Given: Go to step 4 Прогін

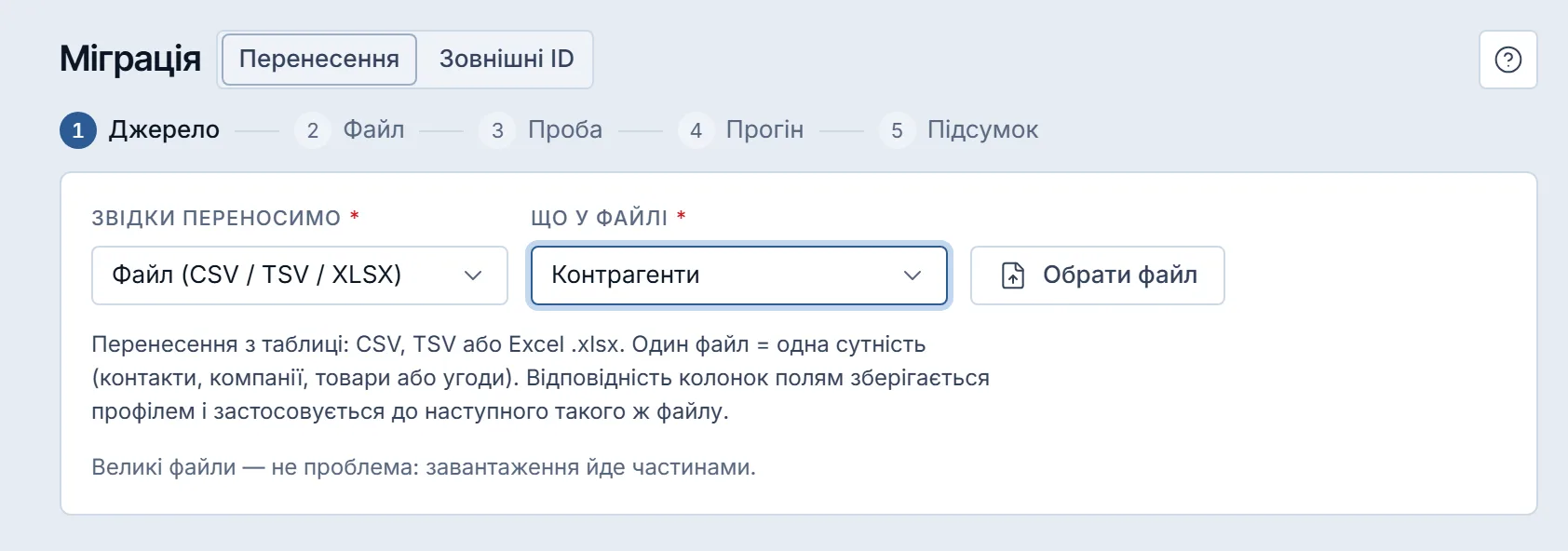Looking at the screenshot, I should click(x=741, y=130).
